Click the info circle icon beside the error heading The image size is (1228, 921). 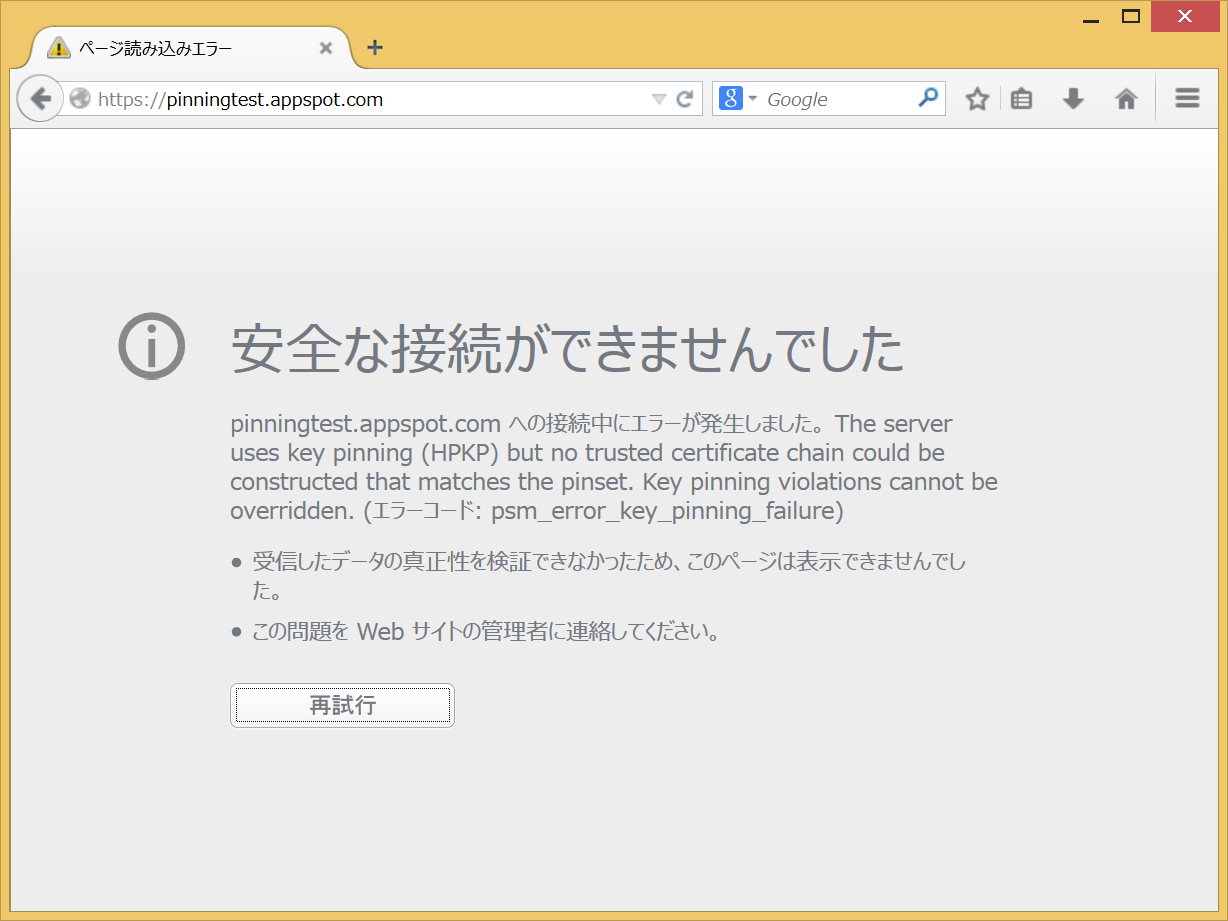[151, 345]
